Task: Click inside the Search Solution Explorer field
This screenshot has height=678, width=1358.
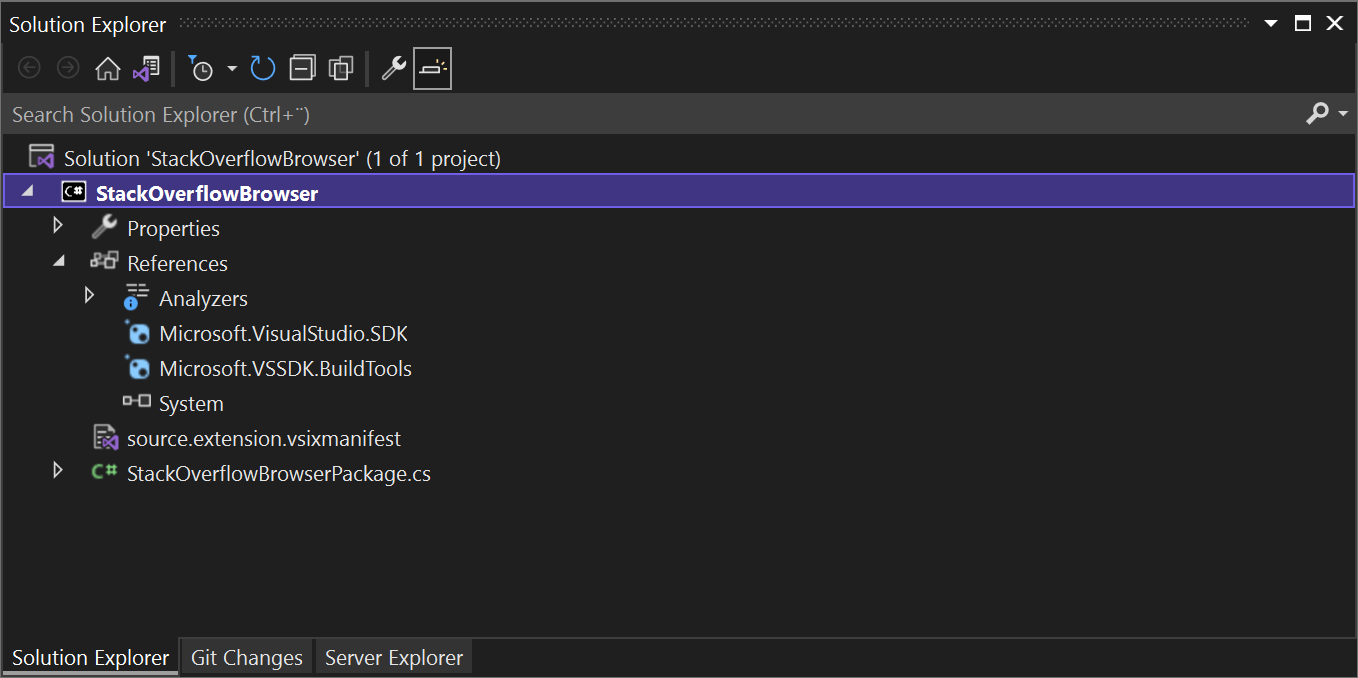Action: (x=400, y=113)
